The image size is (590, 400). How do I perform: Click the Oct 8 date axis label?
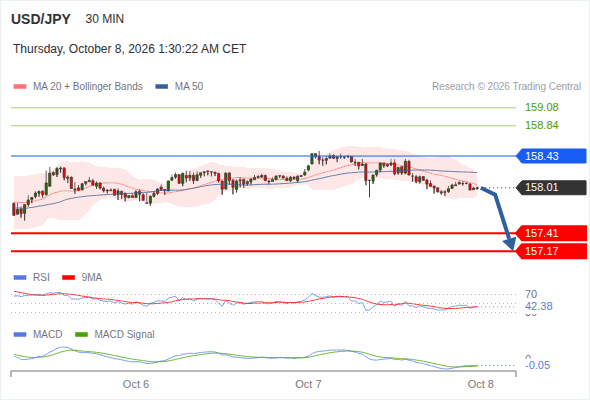point(481,384)
